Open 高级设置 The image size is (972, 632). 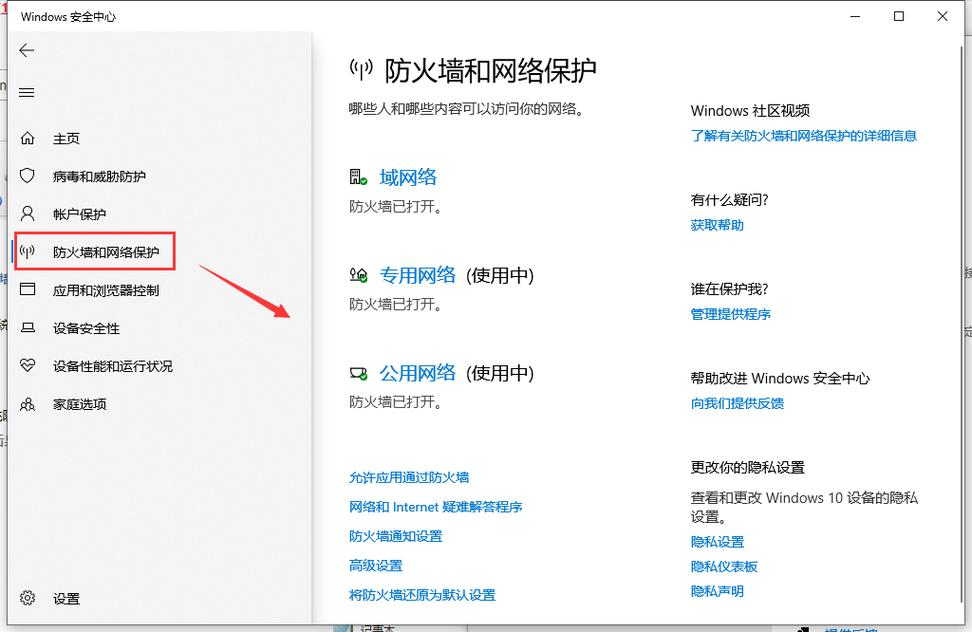click(x=375, y=565)
